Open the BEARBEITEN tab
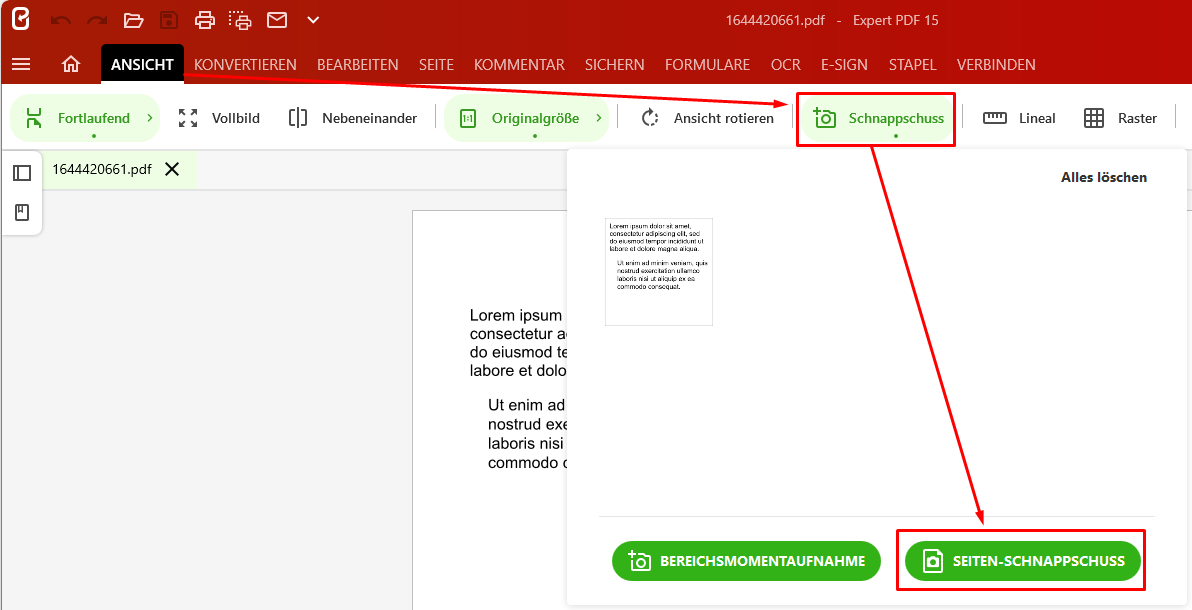Viewport: 1192px width, 610px height. pos(357,65)
